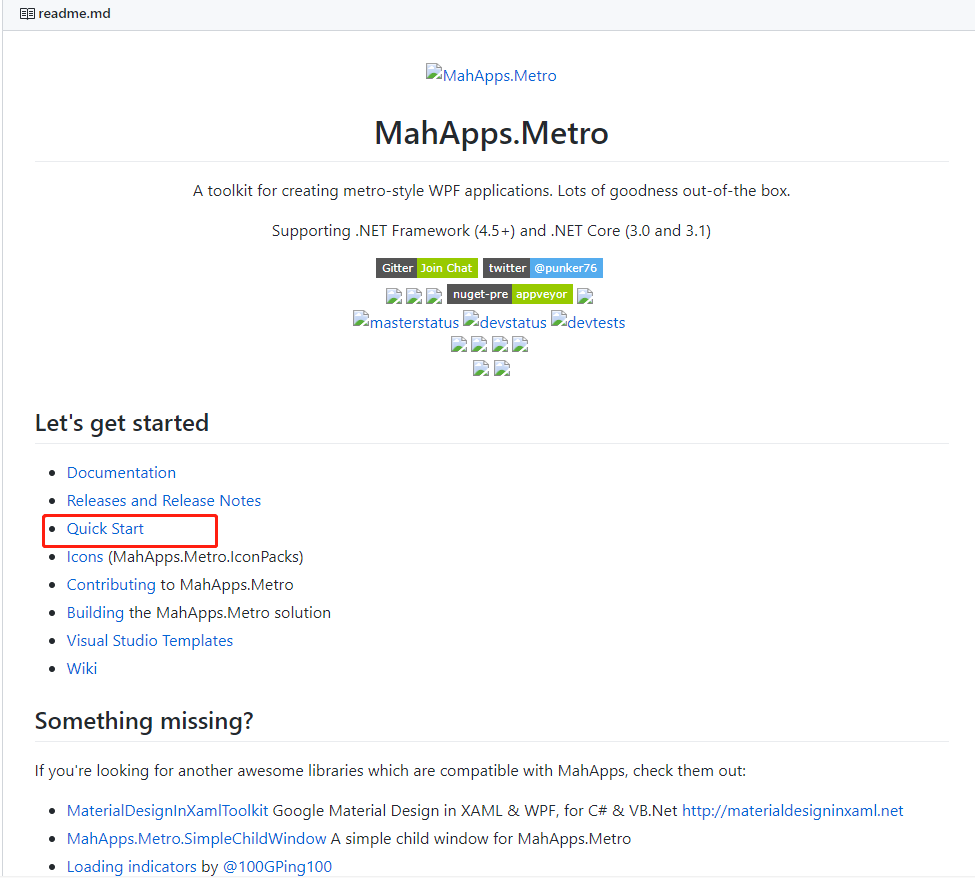Open http://materialdesigninxaml.net link
Viewport: 975px width, 878px height.
[793, 811]
